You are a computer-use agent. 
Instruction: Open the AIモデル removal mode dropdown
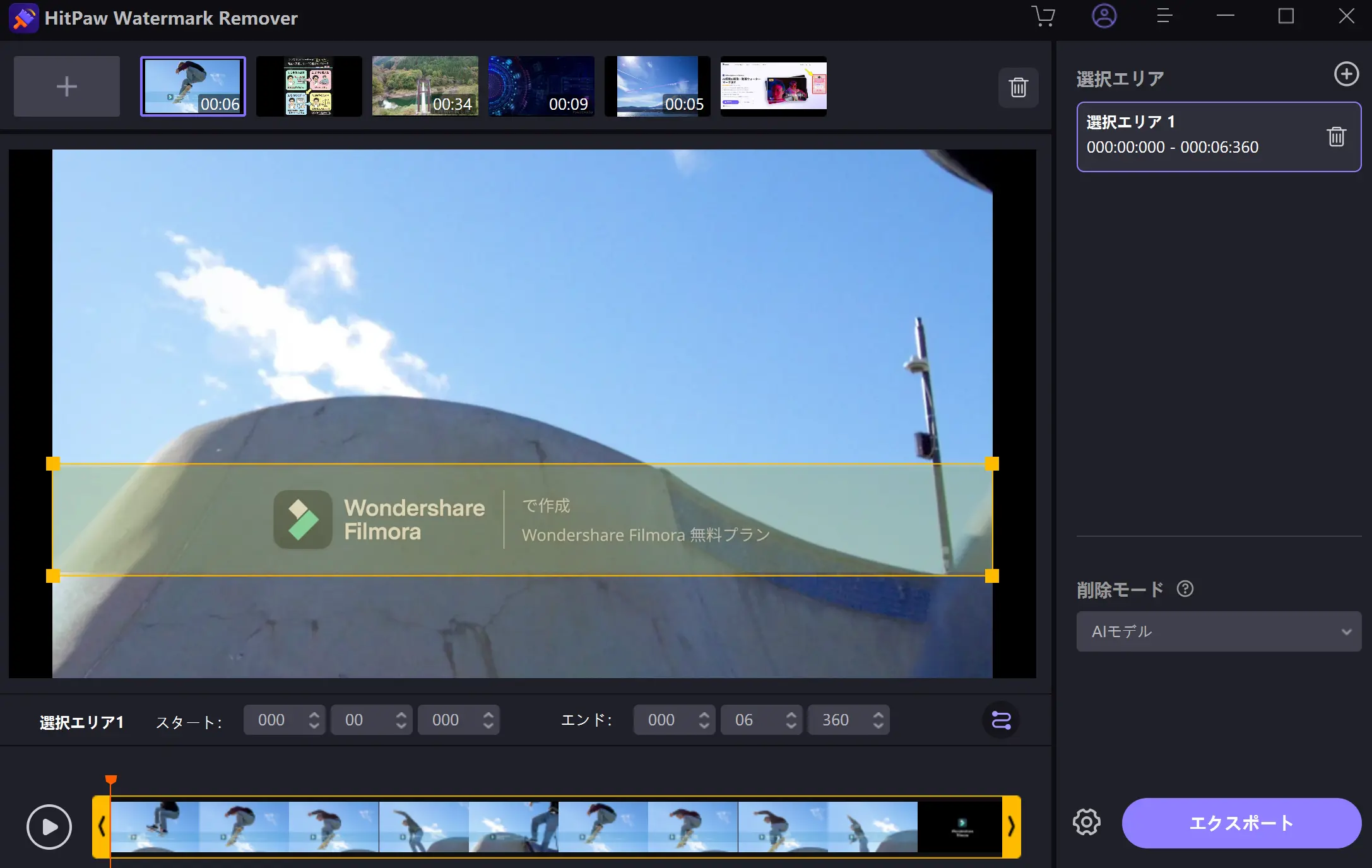click(1218, 631)
